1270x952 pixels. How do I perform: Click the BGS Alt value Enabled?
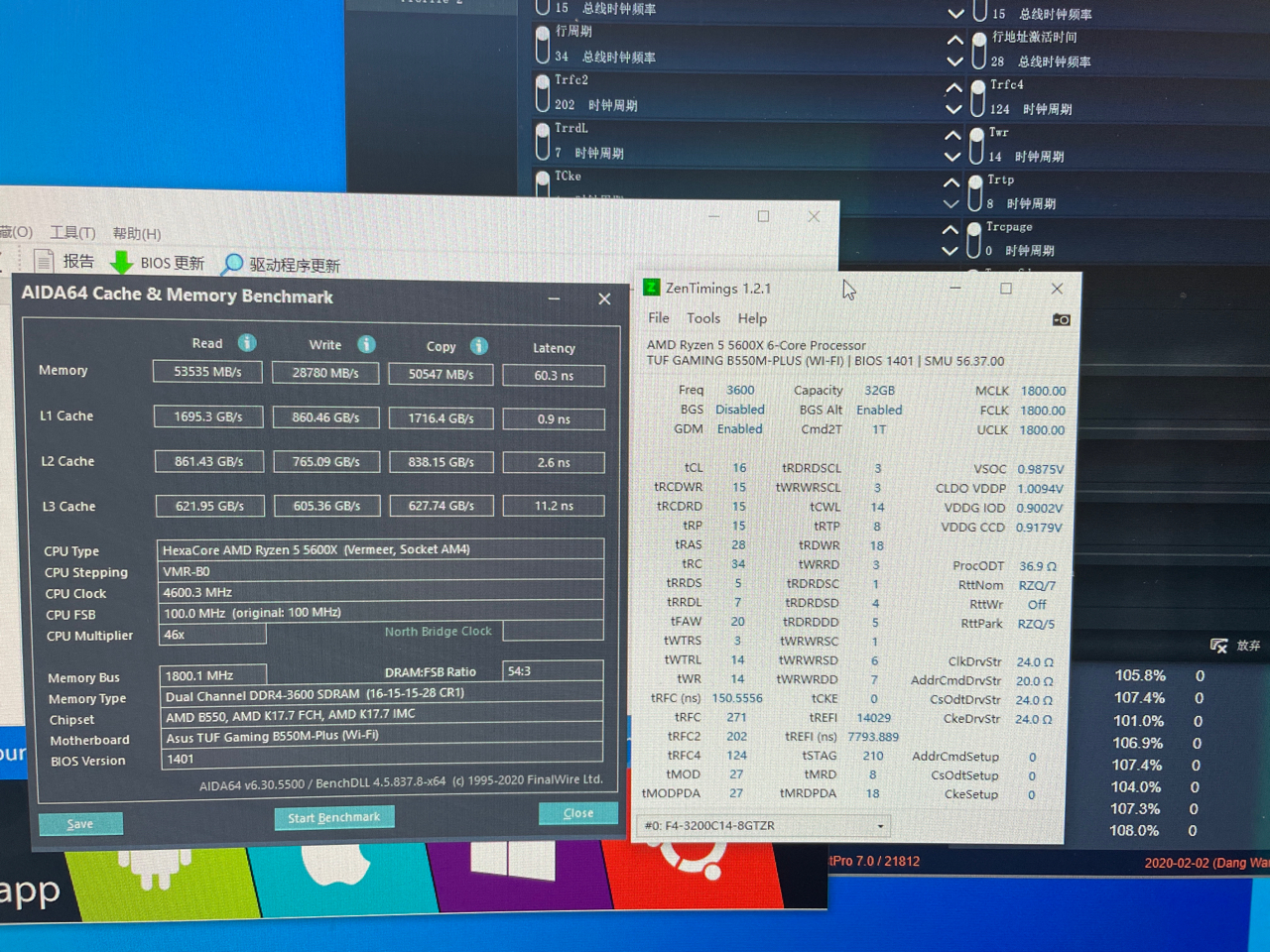[x=879, y=410]
